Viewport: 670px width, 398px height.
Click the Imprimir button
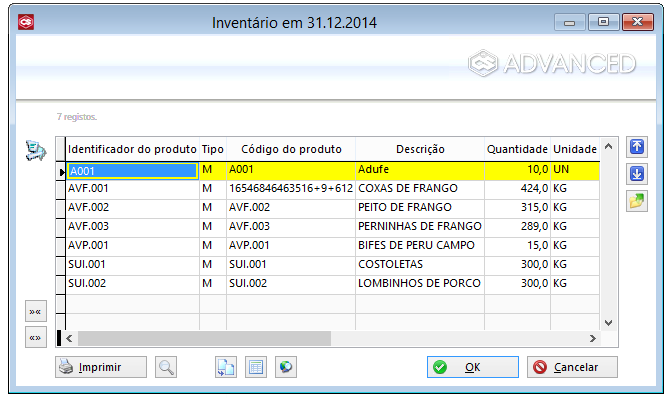tap(101, 367)
